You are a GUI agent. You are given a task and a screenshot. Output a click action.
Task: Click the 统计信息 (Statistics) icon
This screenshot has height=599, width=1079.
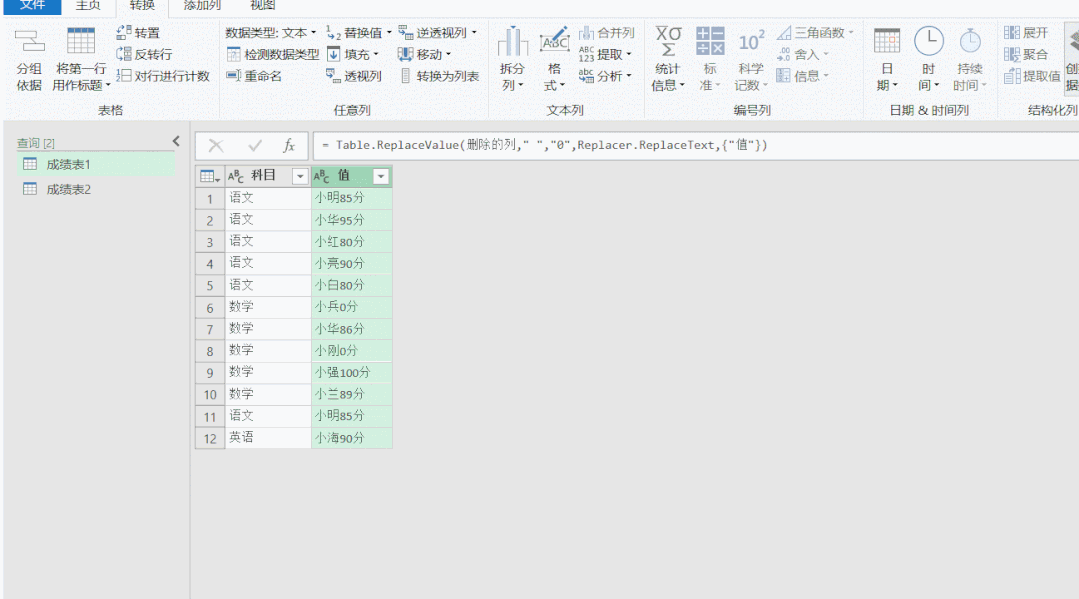click(x=668, y=41)
